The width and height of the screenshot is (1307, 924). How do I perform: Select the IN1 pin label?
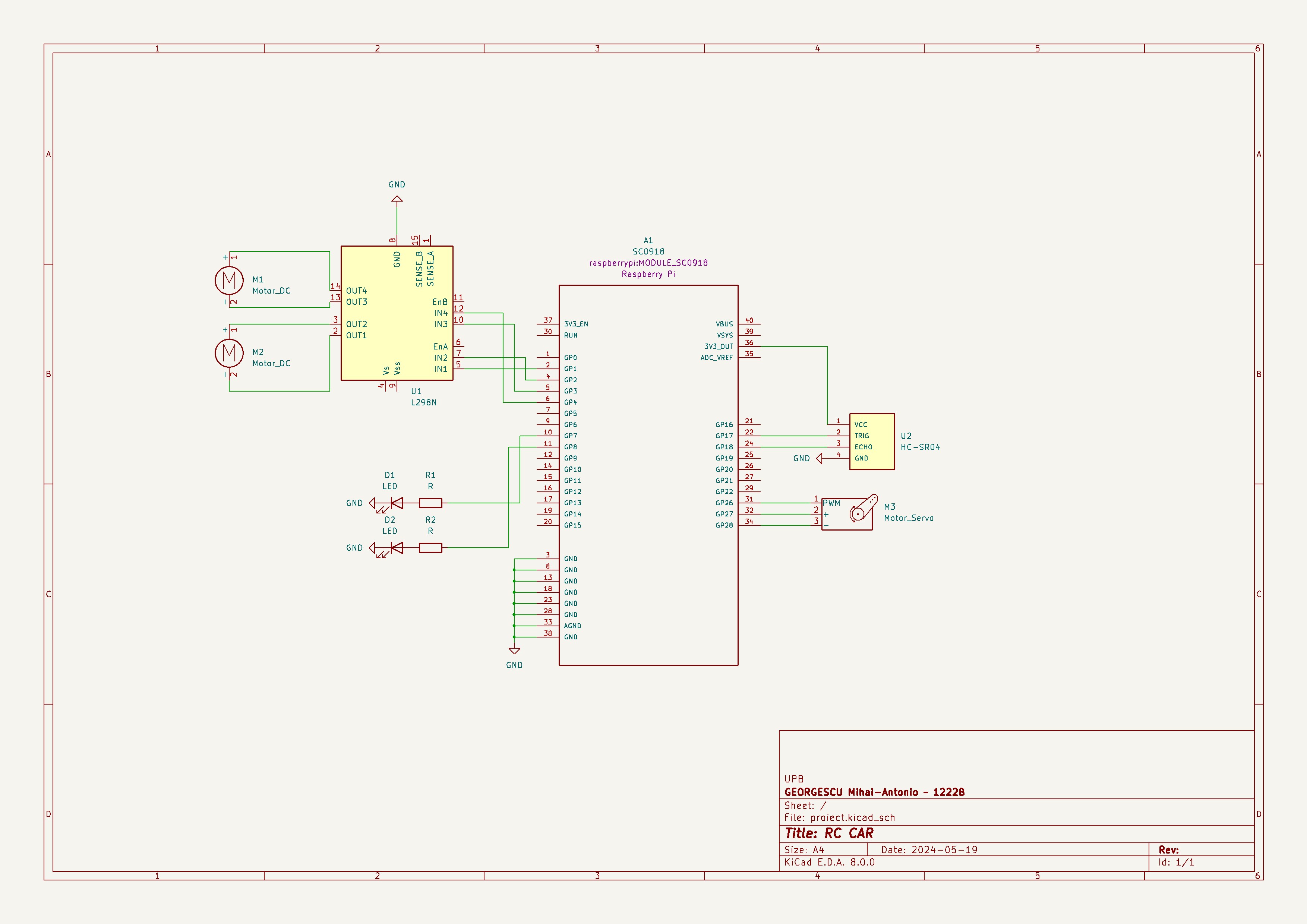point(441,369)
